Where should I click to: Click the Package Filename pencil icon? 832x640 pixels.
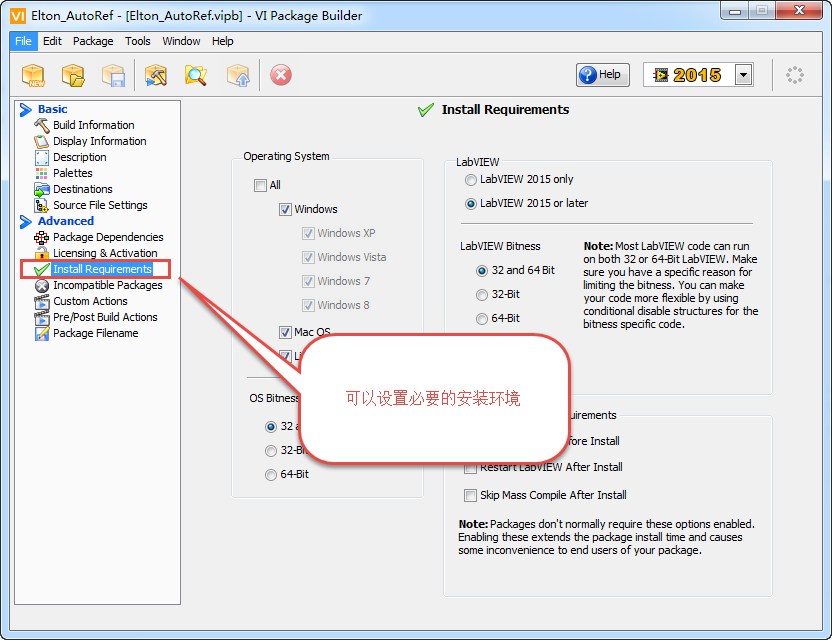[41, 333]
